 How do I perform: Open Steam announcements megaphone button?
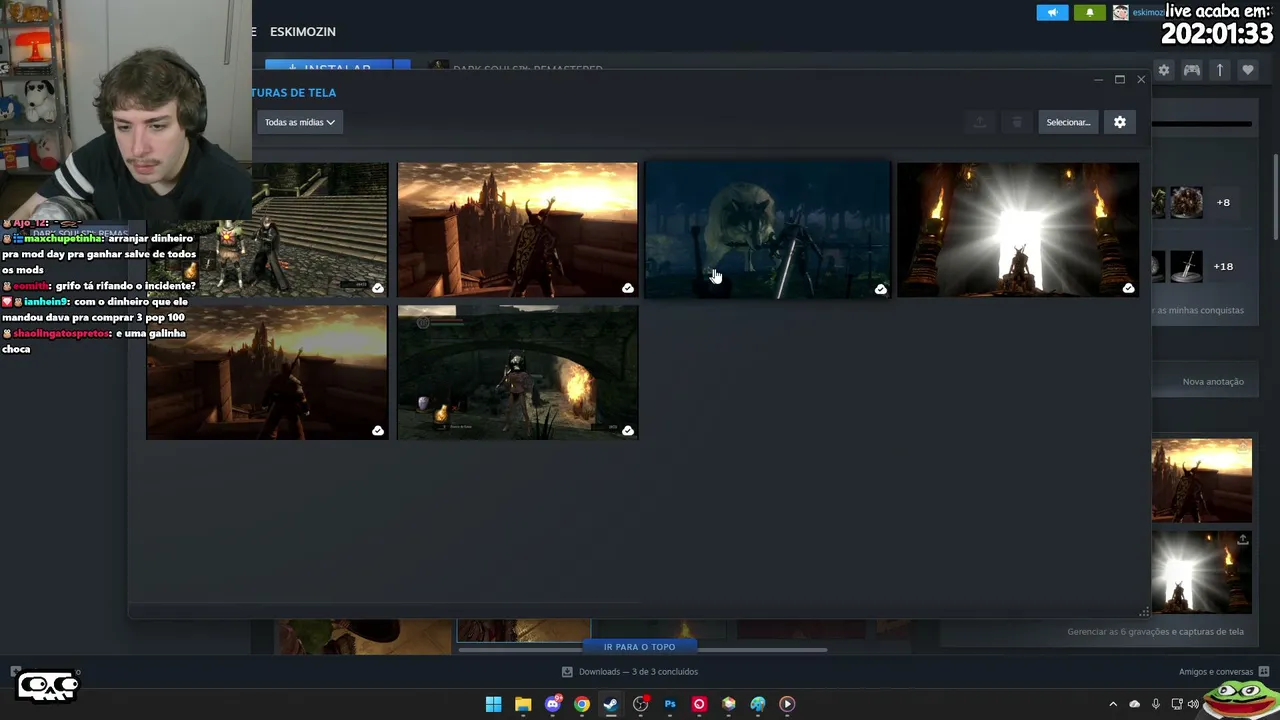[x=1052, y=12]
